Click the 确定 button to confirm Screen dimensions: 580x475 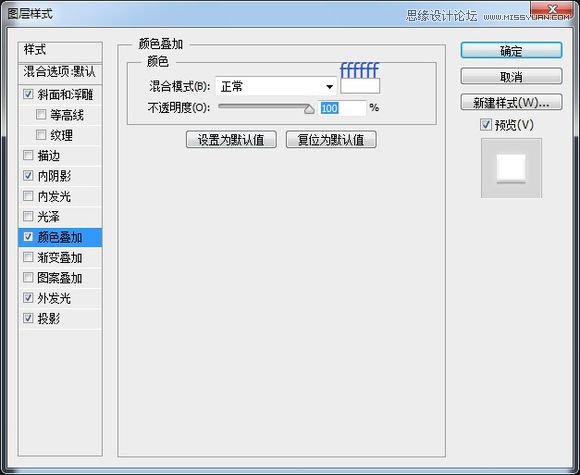click(x=511, y=50)
